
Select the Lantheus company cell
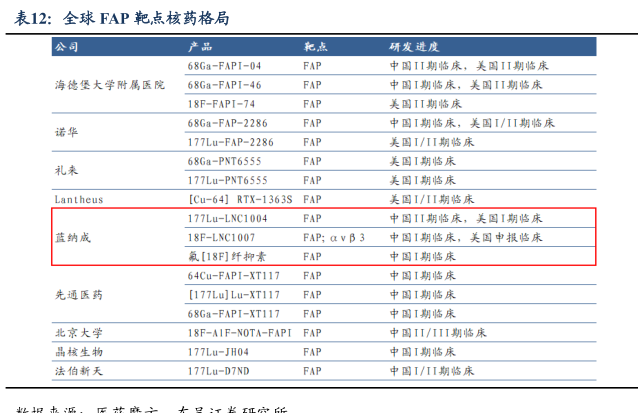79,200
